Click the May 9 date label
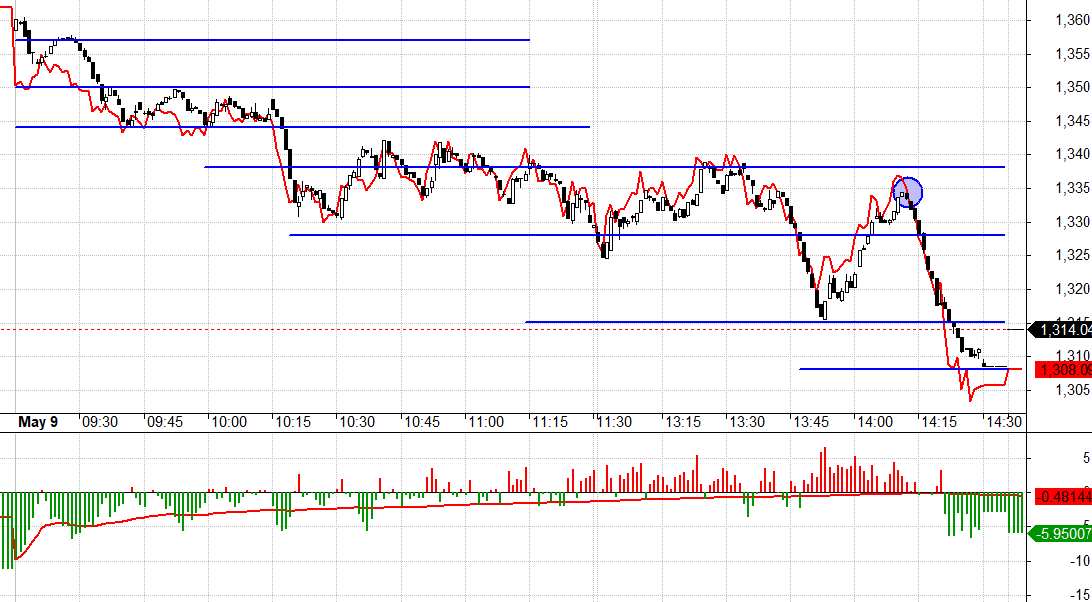 (x=38, y=422)
